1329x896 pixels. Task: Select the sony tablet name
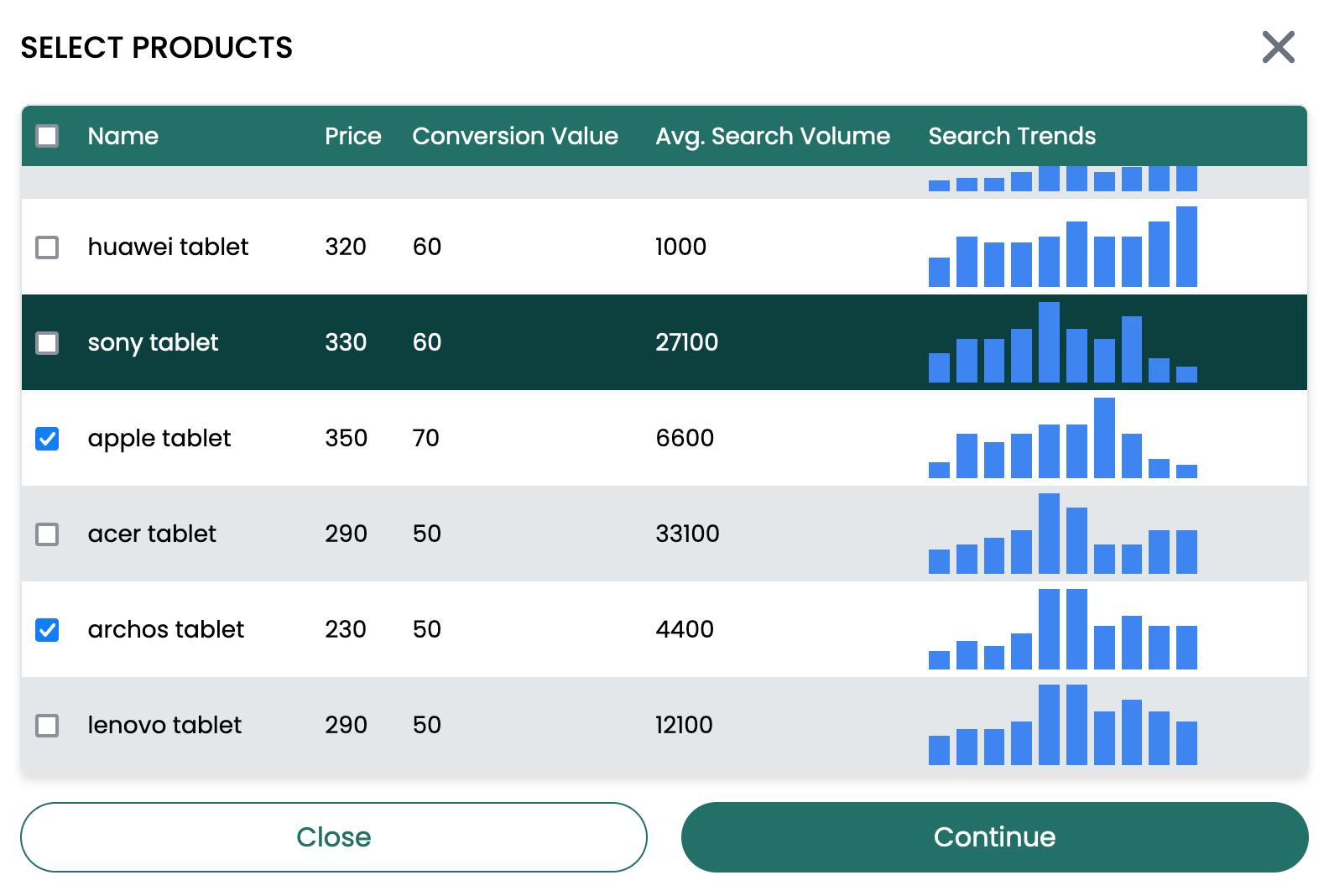pos(153,342)
